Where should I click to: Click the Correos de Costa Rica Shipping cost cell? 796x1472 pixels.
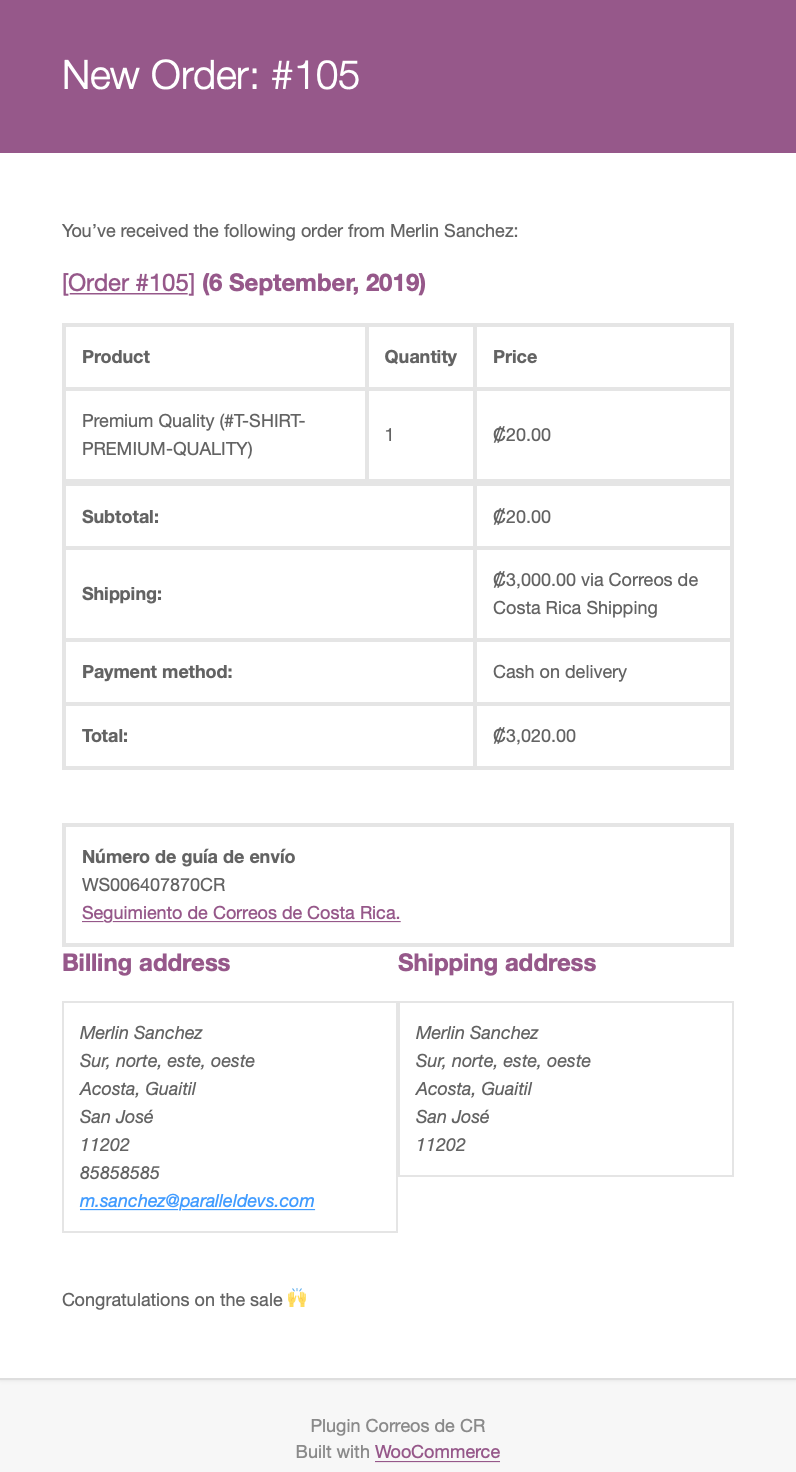(x=603, y=594)
